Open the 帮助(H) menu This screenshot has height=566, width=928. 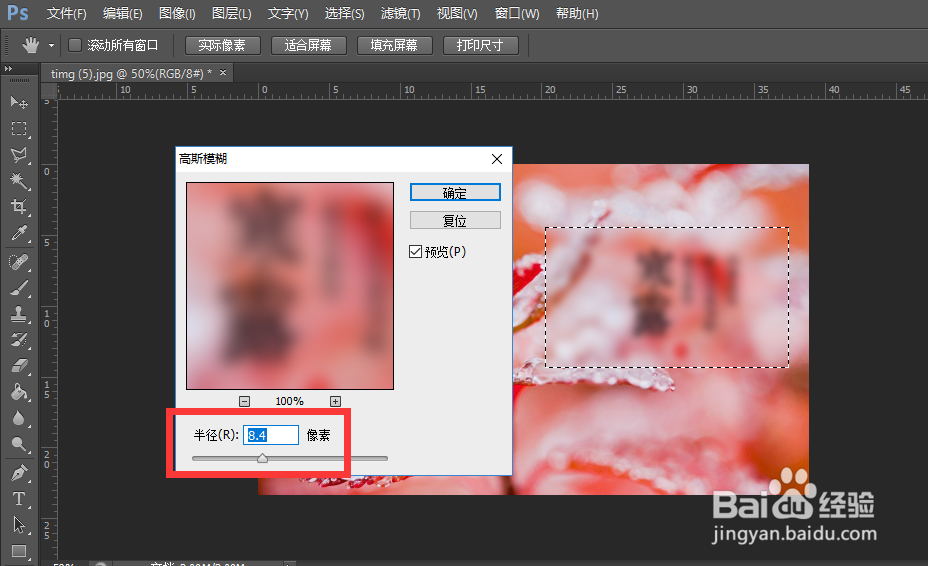[x=577, y=13]
